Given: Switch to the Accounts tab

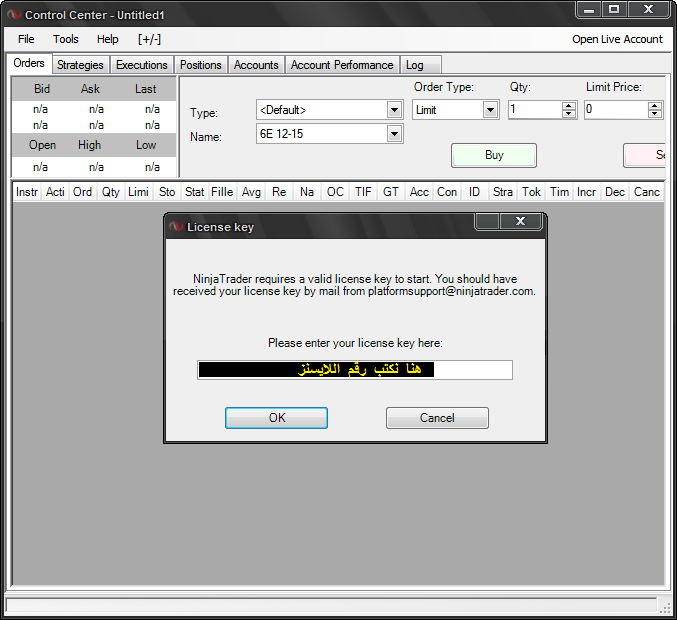Looking at the screenshot, I should click(x=256, y=65).
